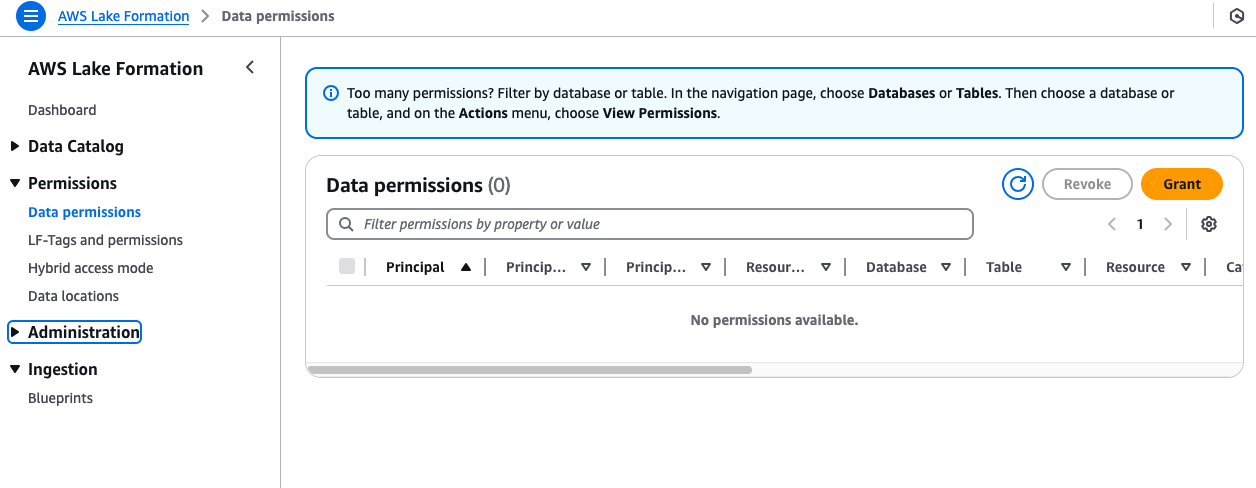Go to next page arrow
Screen dimensions: 1256x488
pos(1167,224)
